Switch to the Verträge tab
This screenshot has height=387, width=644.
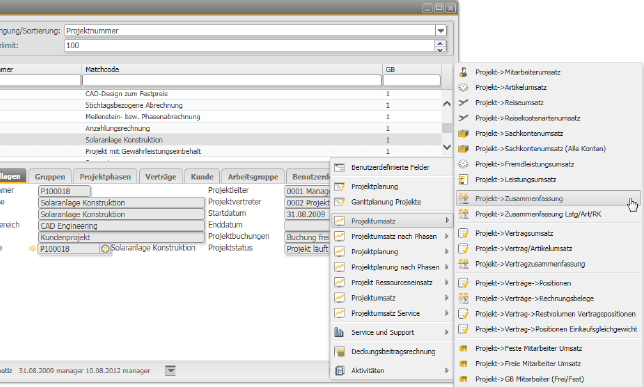[x=161, y=177]
